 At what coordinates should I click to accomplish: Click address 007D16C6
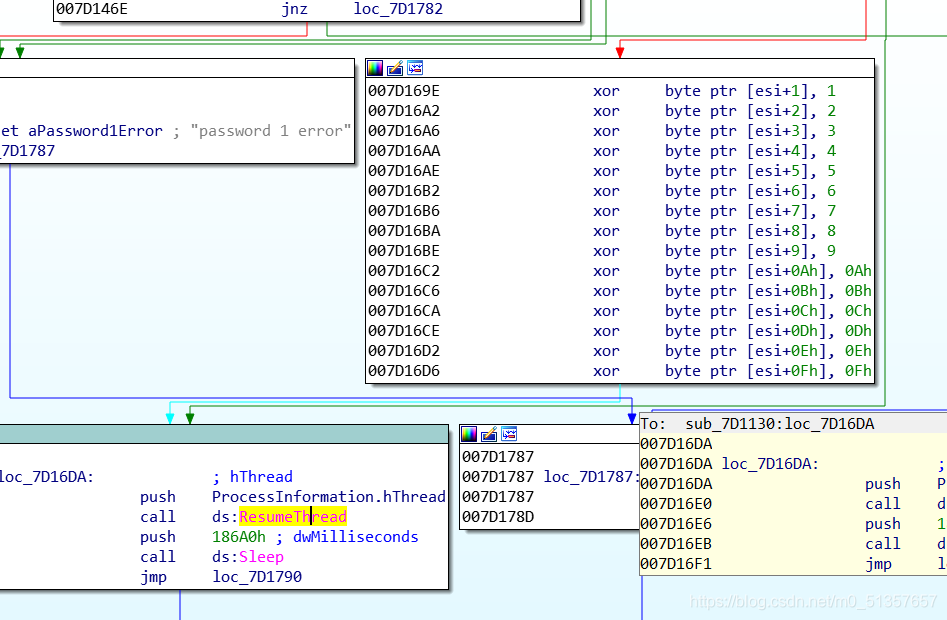click(x=404, y=290)
